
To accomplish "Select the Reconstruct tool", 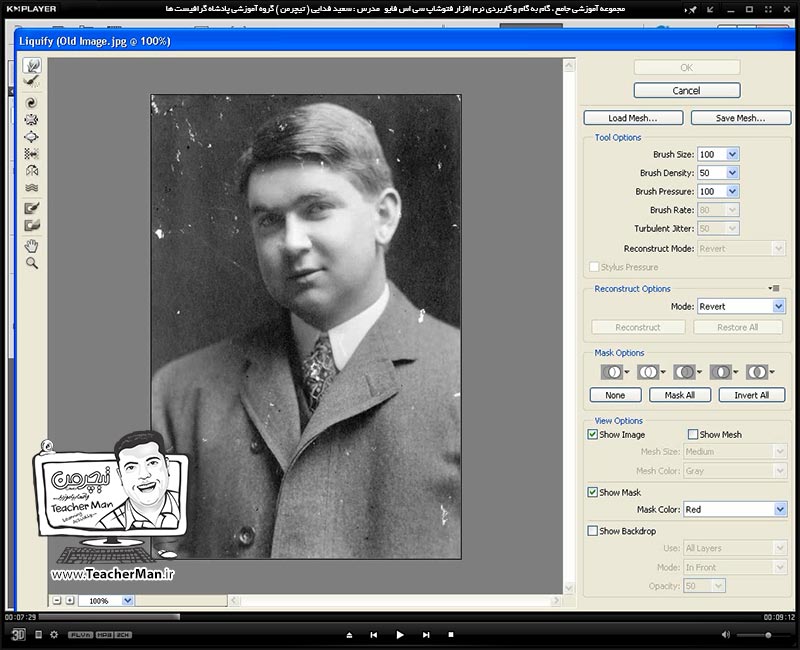I will (x=32, y=82).
